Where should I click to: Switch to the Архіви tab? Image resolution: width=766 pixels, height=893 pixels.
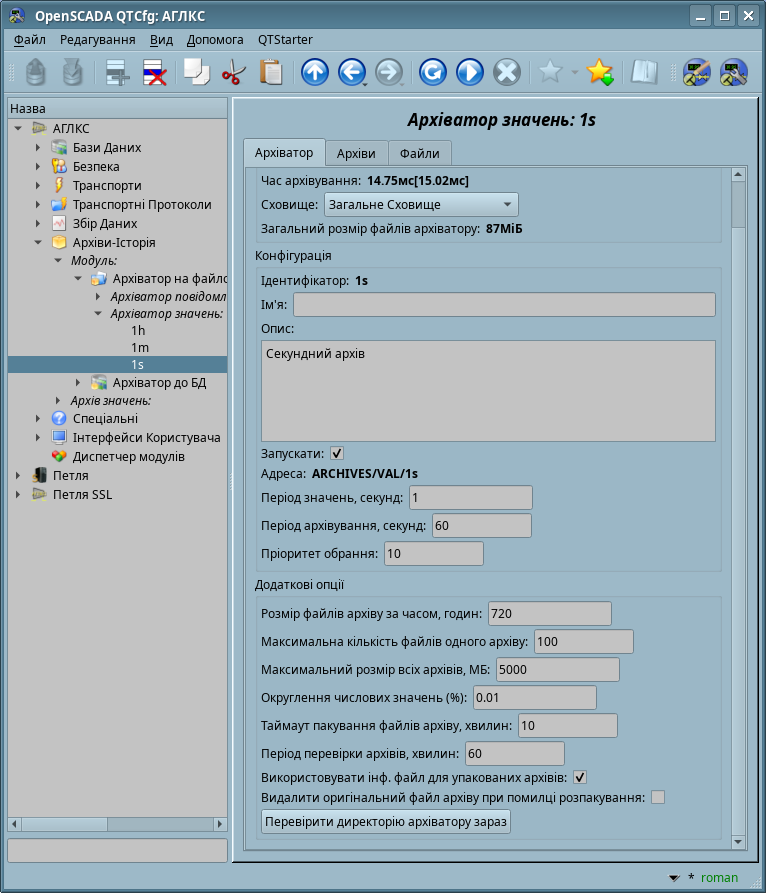[356, 153]
